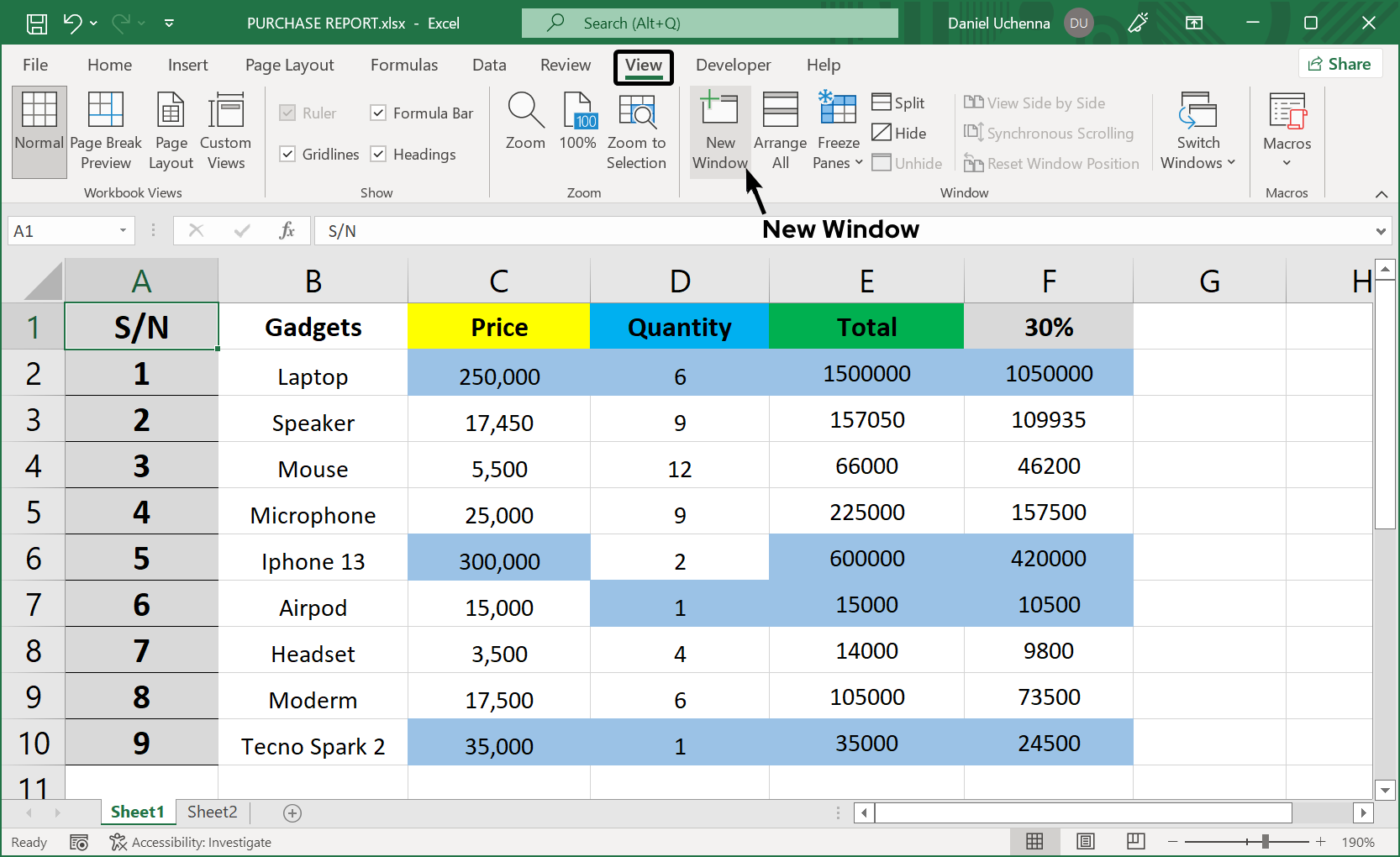Screen dimensions: 1400x857
Task: Click Arrange All windows
Action: click(779, 130)
